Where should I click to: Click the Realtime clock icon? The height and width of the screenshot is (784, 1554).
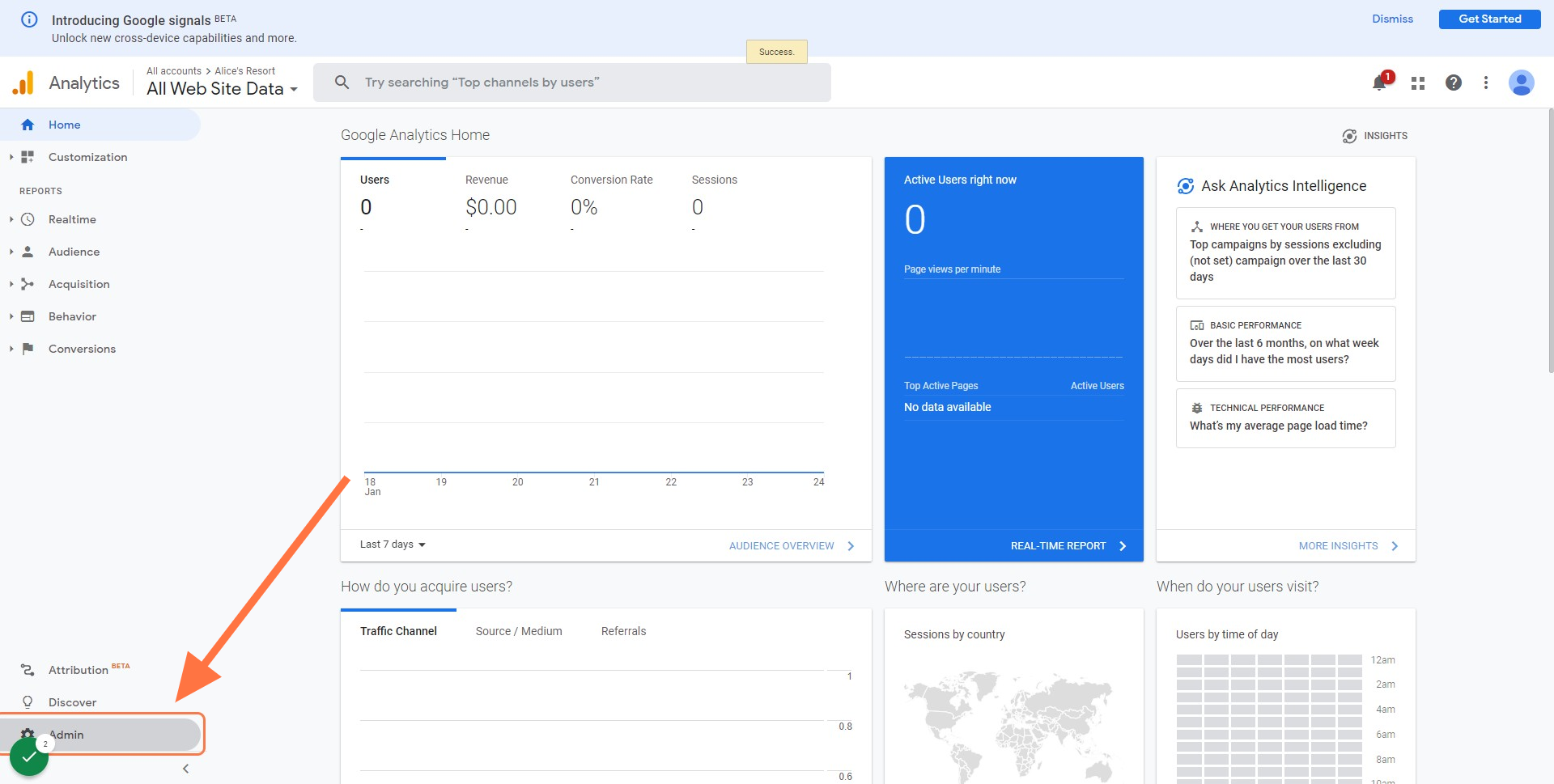pyautogui.click(x=28, y=219)
